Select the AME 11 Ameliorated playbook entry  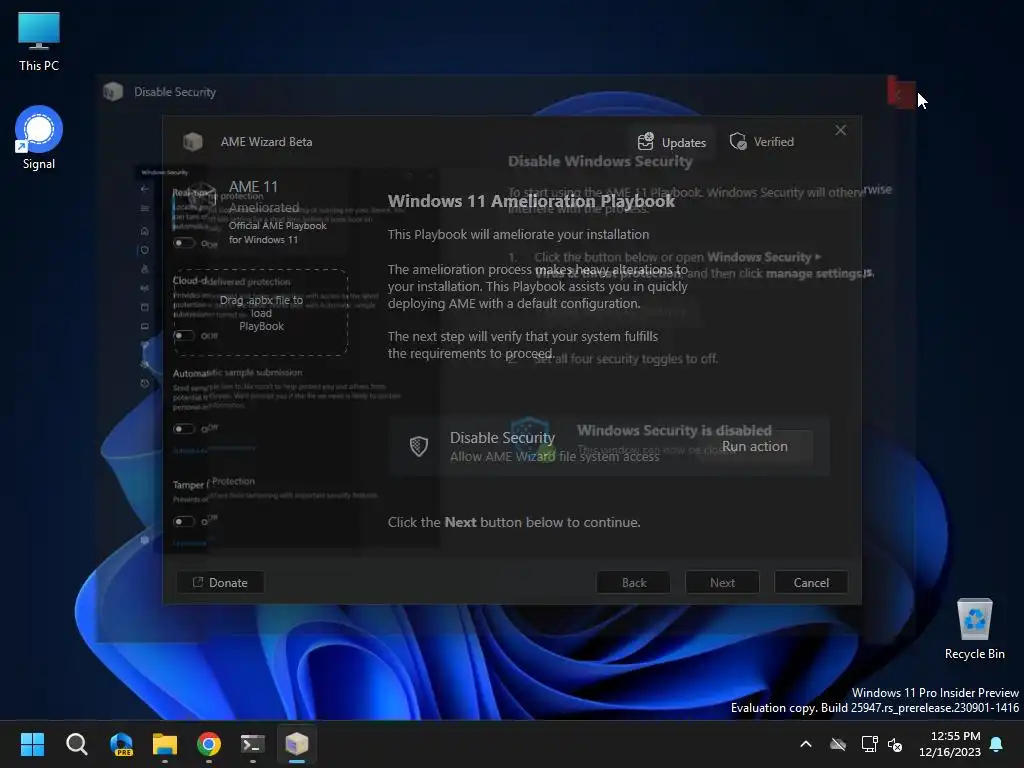click(x=260, y=212)
